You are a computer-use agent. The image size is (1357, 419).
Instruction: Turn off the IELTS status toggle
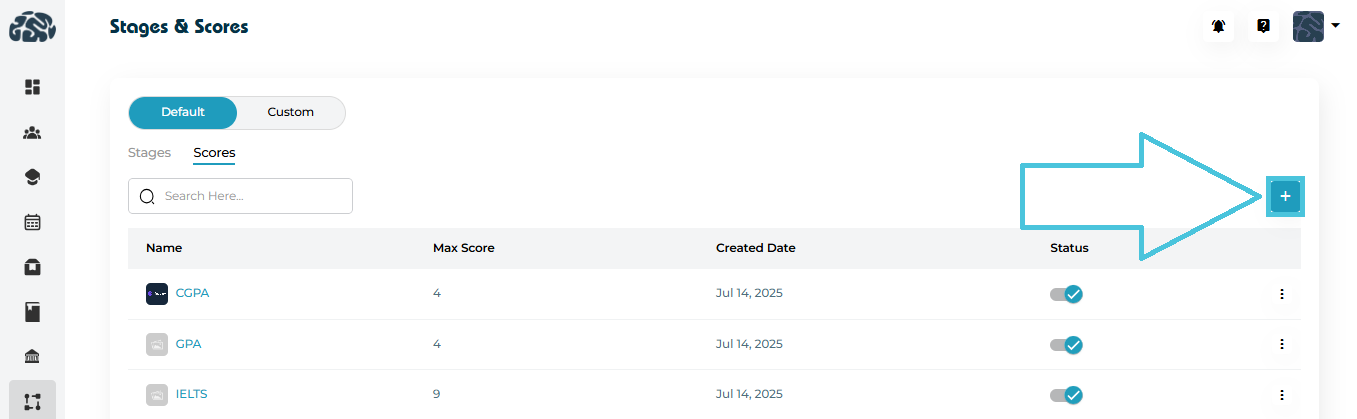pyautogui.click(x=1067, y=394)
